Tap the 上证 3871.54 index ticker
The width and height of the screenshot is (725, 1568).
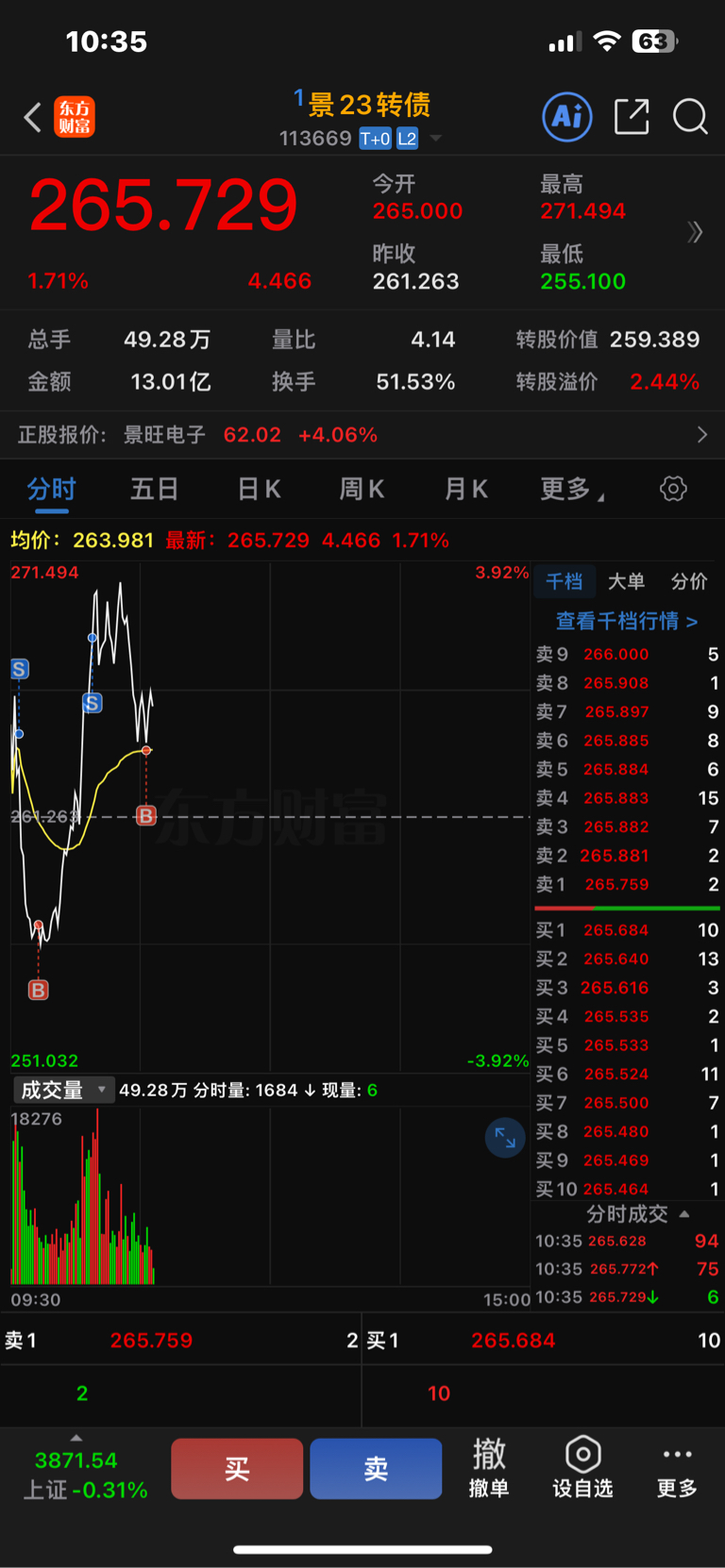click(85, 1476)
